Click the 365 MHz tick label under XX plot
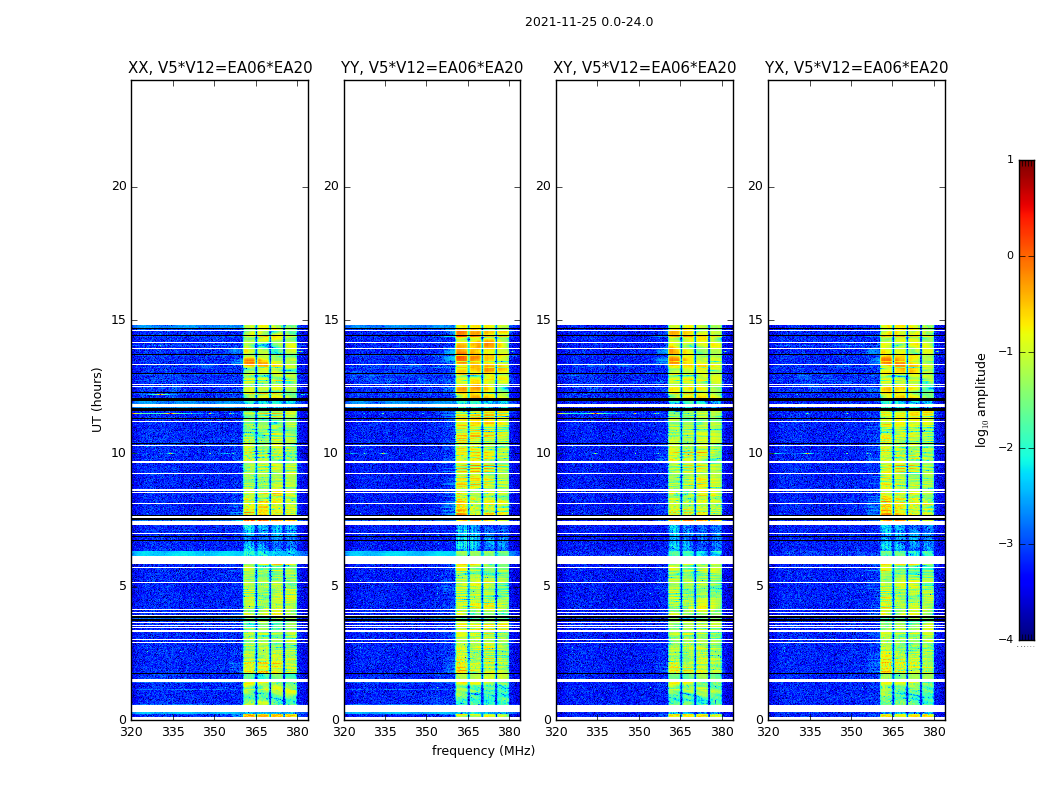This screenshot has height=800, width=1050. click(256, 732)
